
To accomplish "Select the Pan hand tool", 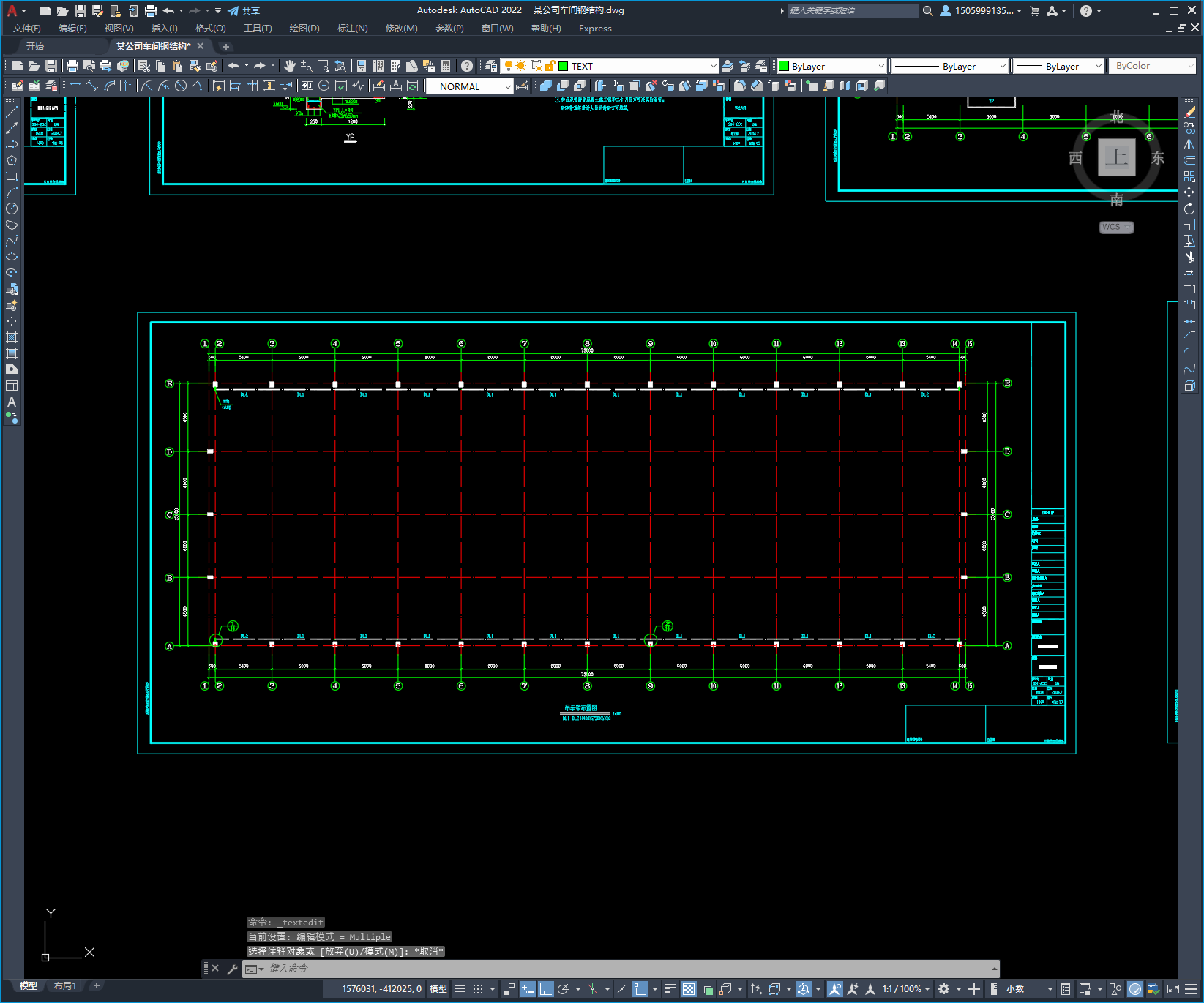I will (x=289, y=66).
